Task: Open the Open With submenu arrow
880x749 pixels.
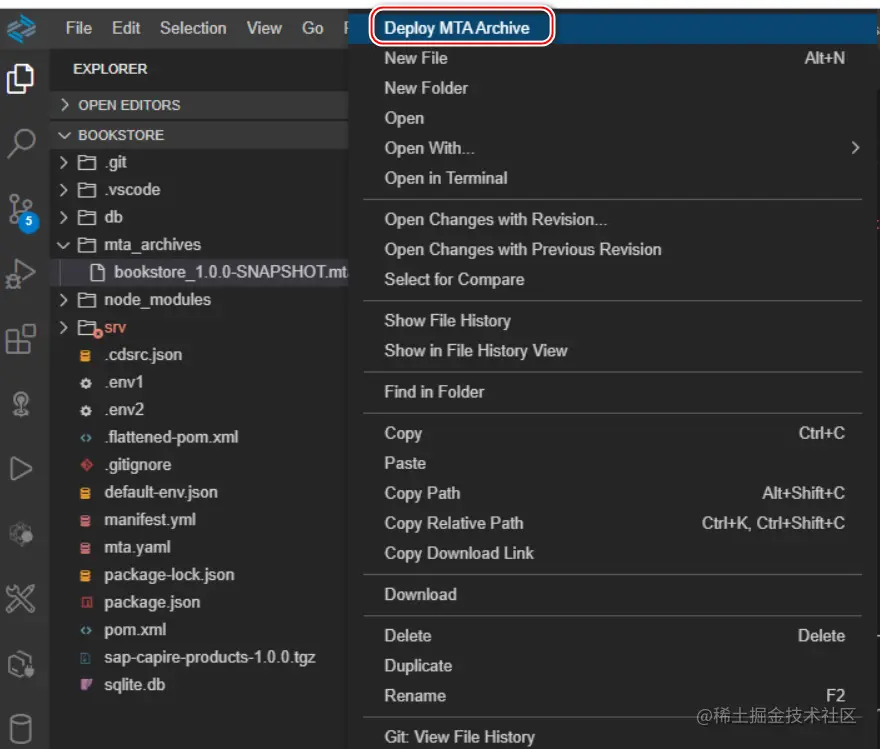Action: pyautogui.click(x=855, y=148)
